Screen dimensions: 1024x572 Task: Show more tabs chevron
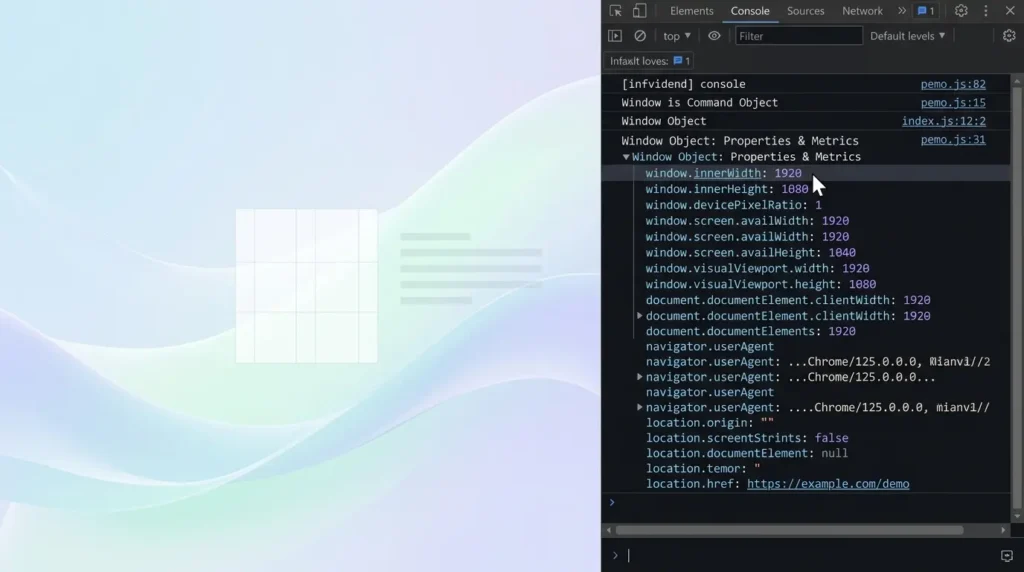point(902,11)
